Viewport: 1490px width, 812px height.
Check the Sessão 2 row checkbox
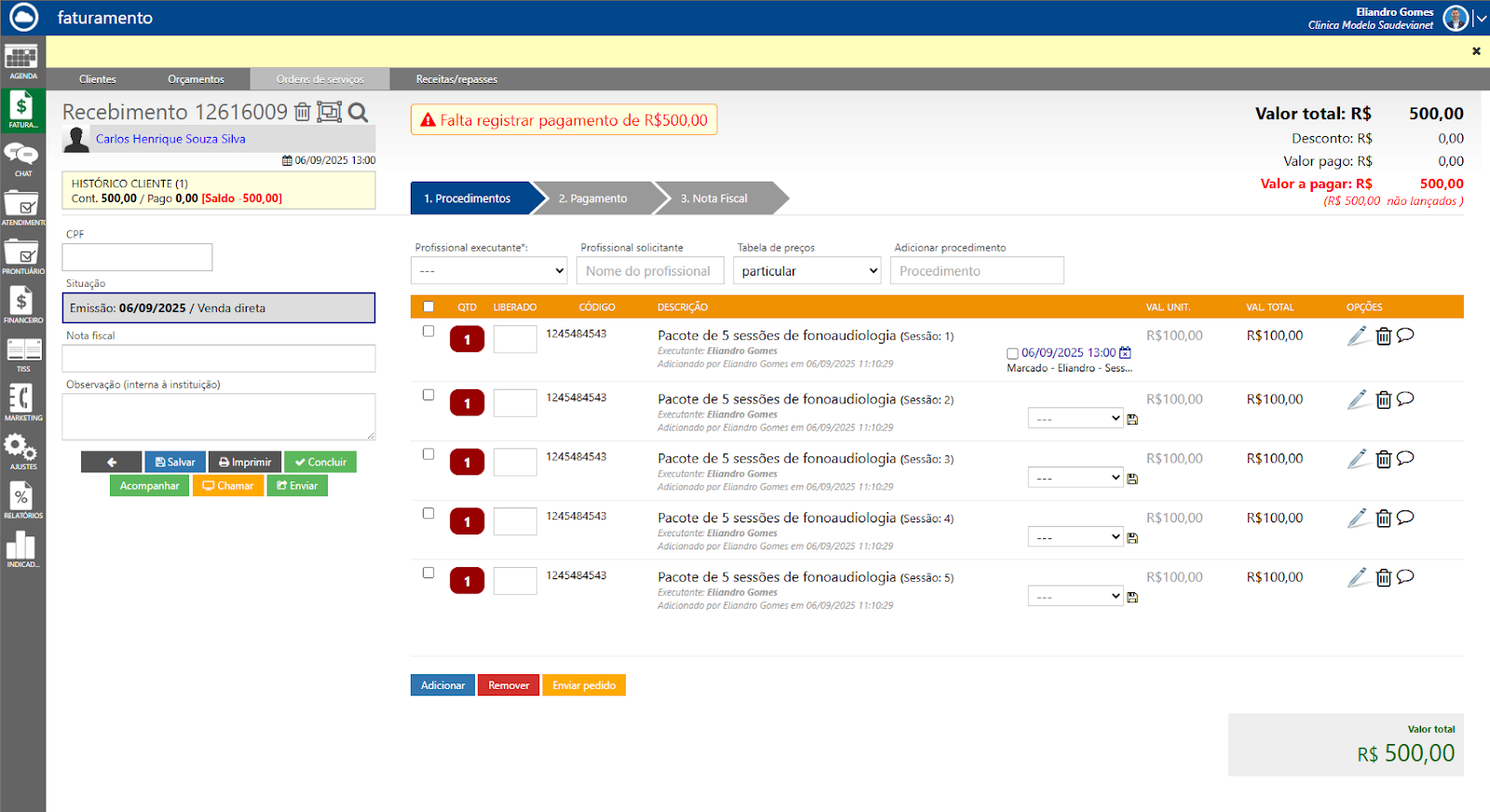coord(428,395)
